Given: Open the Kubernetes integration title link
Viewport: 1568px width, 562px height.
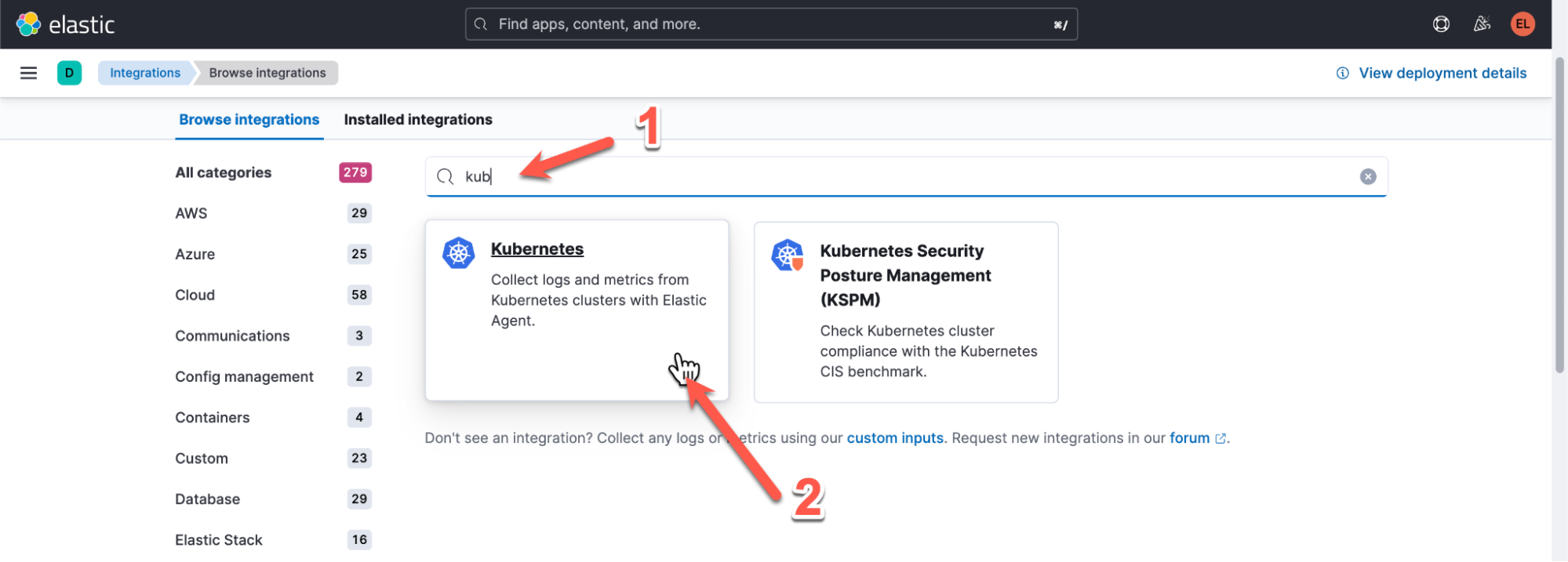Looking at the screenshot, I should [537, 249].
